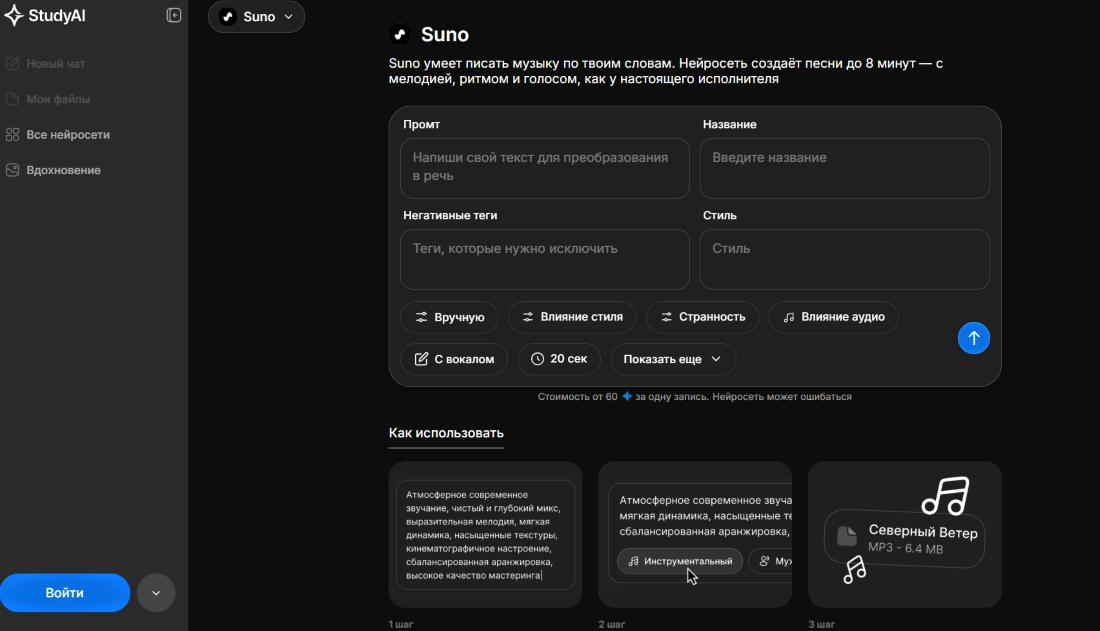Click the blue send arrow button
Screen dimensions: 1100x631
[x=974, y=338]
